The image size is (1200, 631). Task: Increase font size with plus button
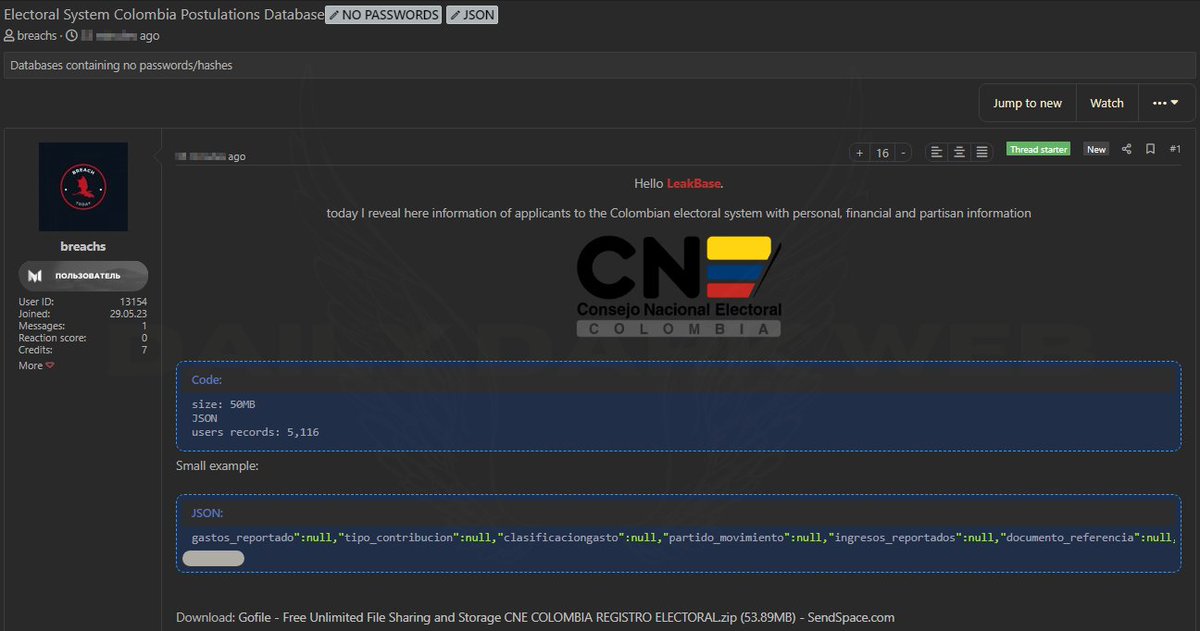click(x=860, y=153)
